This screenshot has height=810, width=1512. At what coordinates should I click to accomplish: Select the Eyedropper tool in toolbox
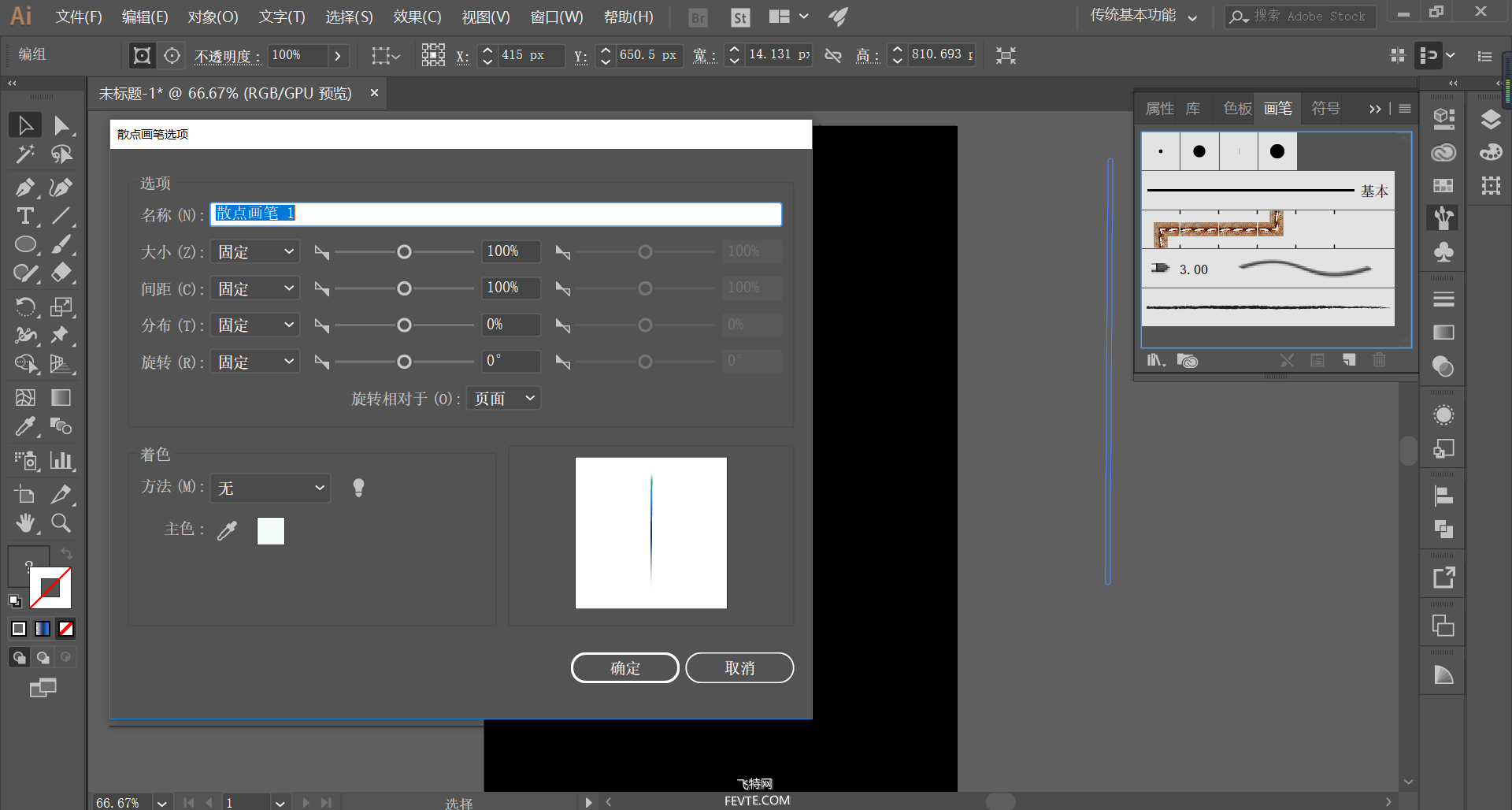point(25,426)
